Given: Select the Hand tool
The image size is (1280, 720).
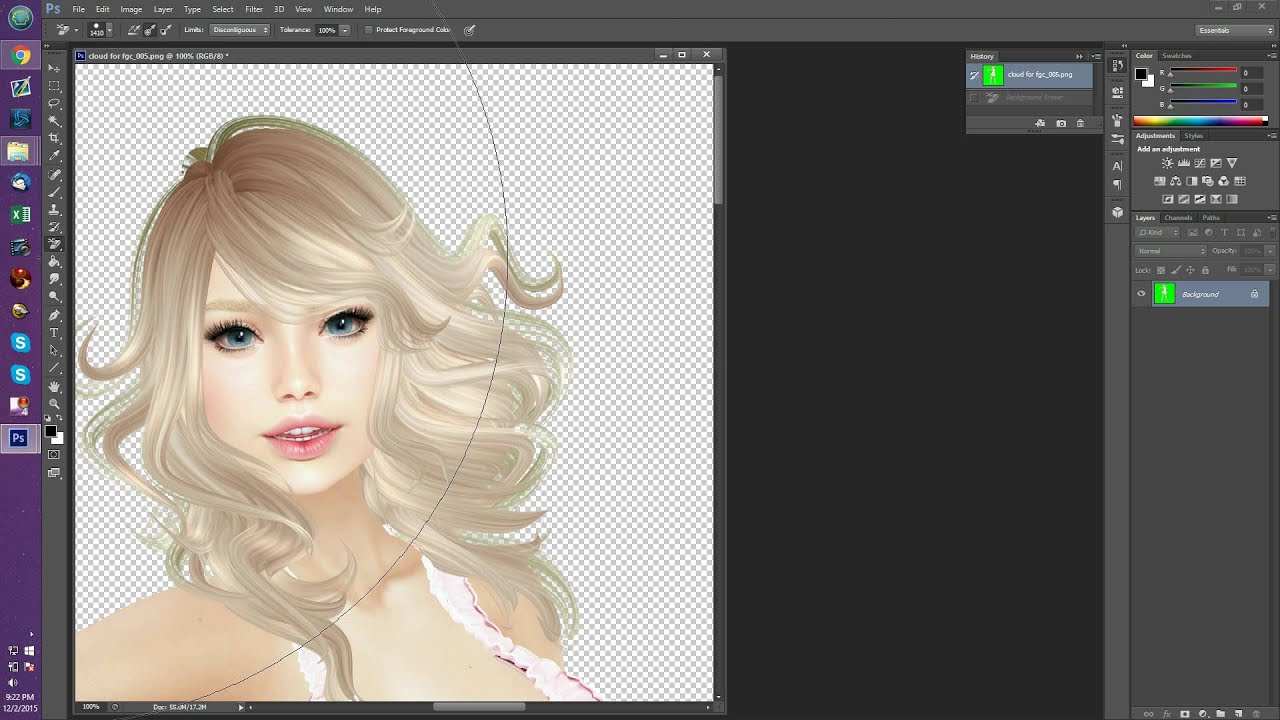Looking at the screenshot, I should [x=54, y=386].
